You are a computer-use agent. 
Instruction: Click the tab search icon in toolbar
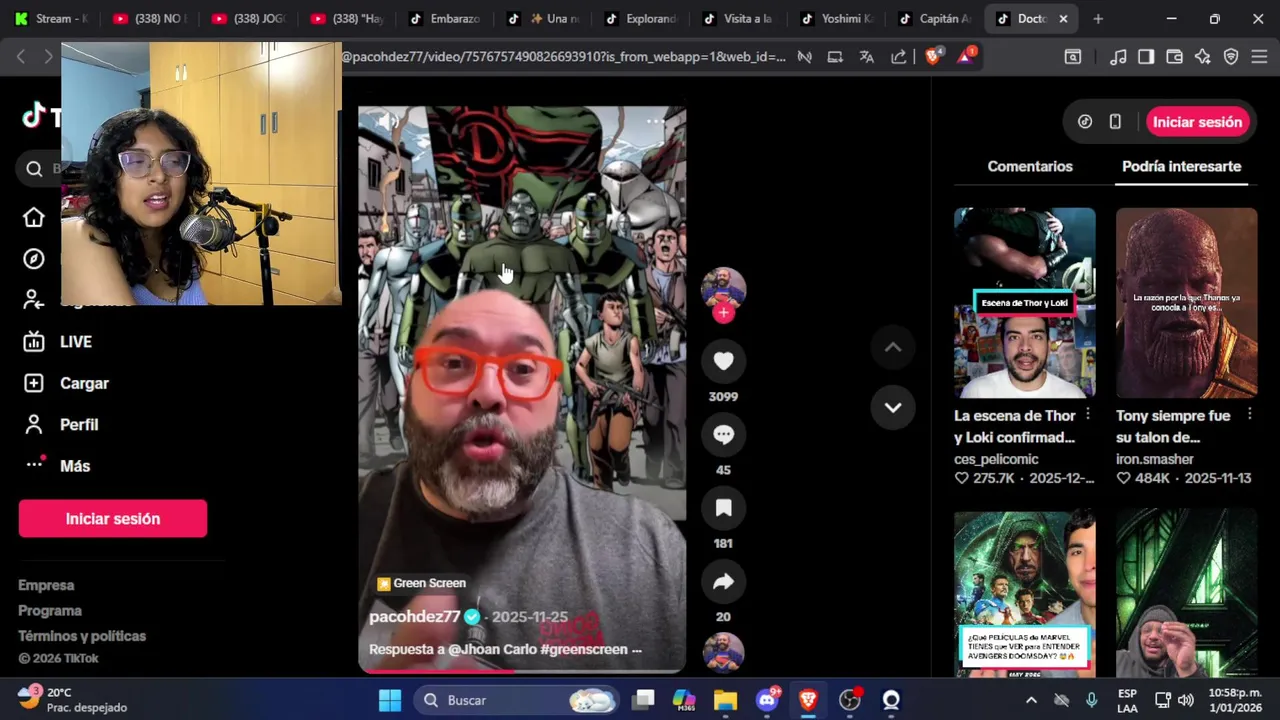[x=1073, y=57]
